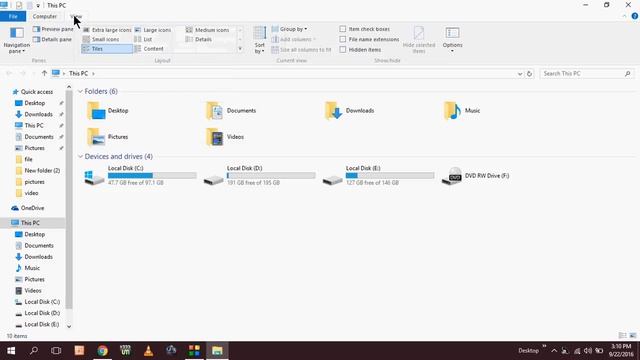
Task: Open the Options button
Action: pos(452,40)
